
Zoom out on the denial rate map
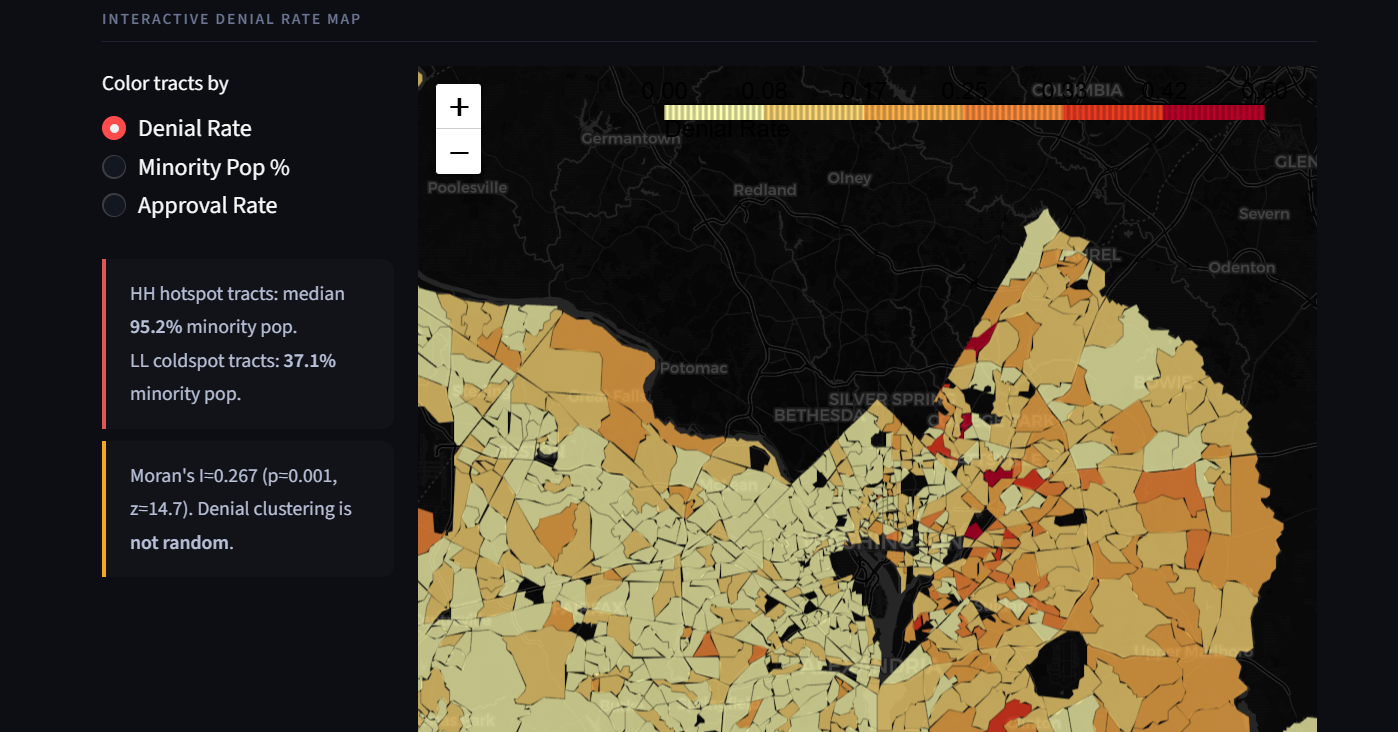click(459, 152)
